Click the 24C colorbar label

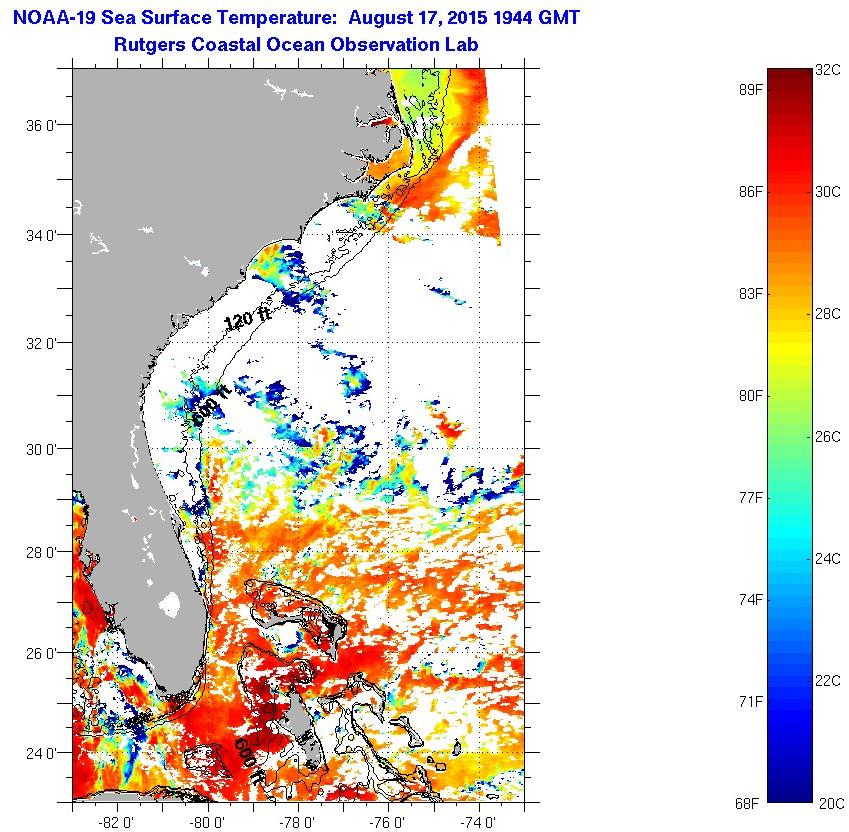[828, 558]
